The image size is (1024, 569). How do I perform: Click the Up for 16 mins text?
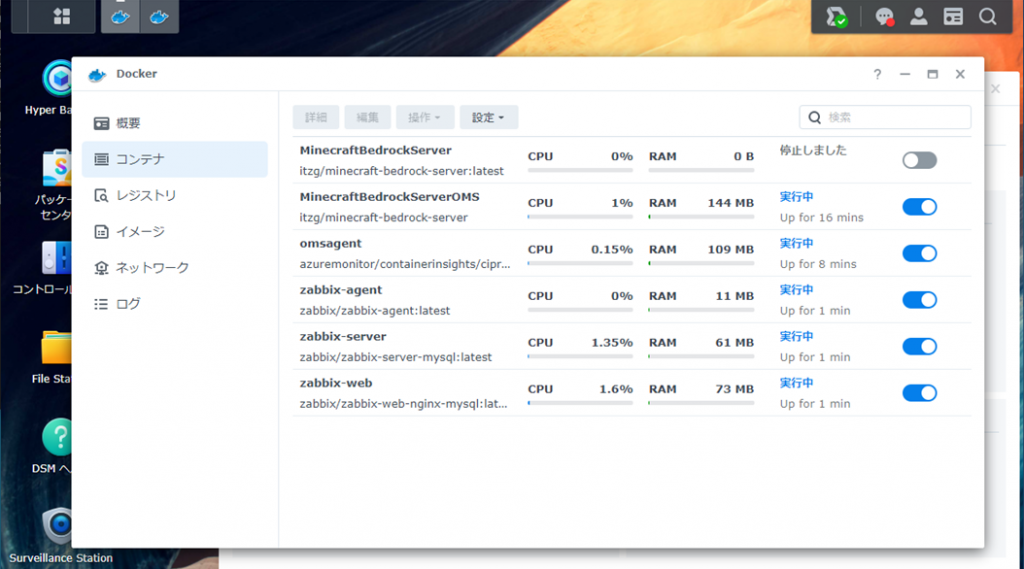click(x=822, y=218)
